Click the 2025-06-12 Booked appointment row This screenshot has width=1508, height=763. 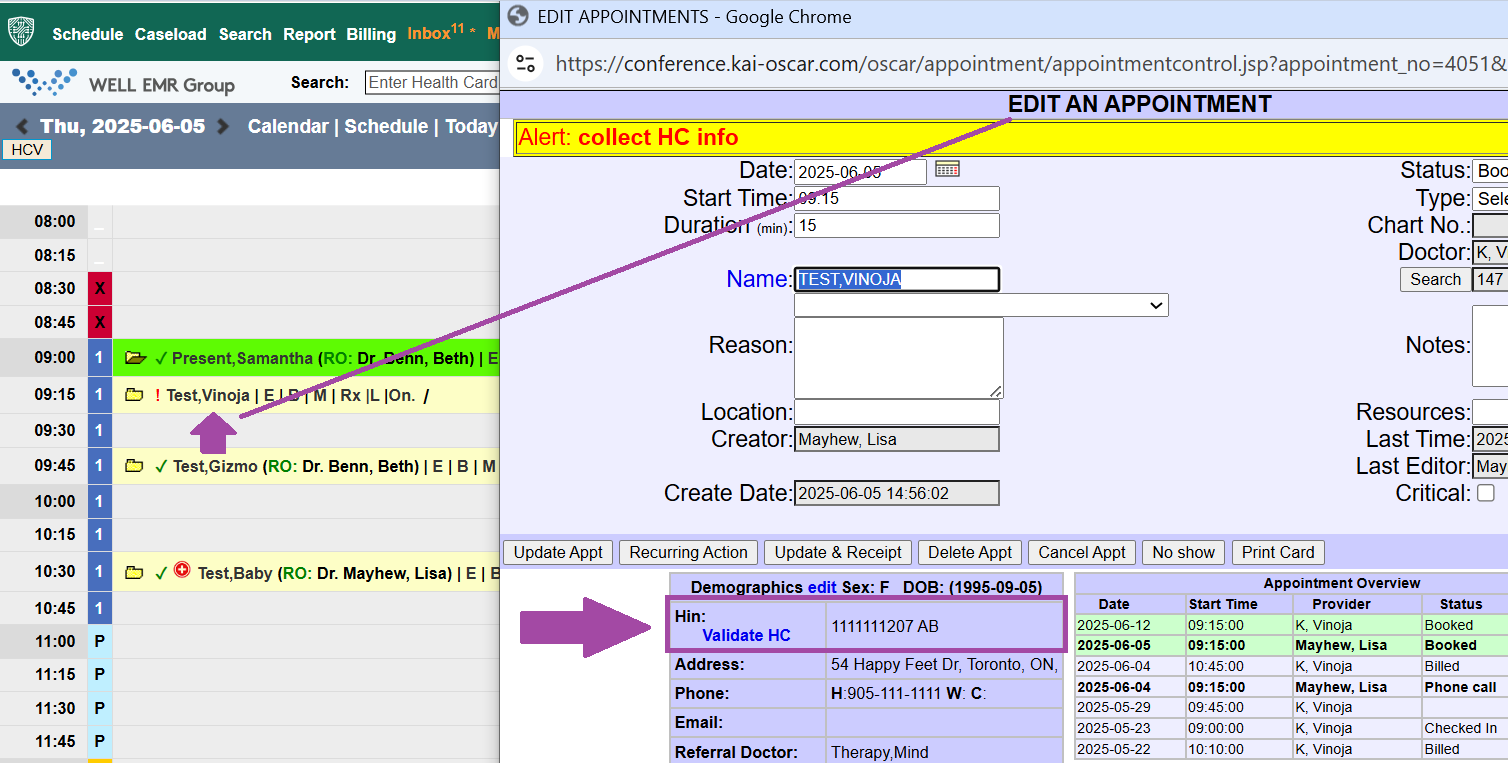click(1291, 625)
